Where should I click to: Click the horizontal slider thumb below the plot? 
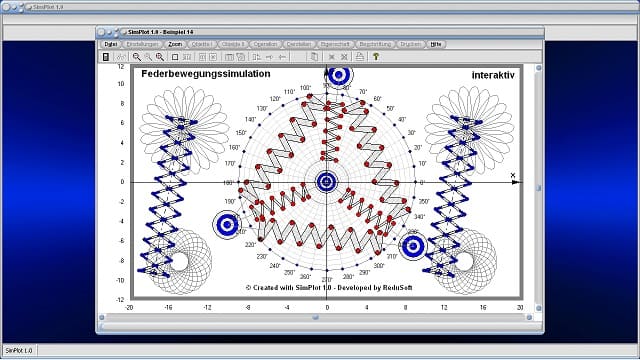tap(315, 317)
